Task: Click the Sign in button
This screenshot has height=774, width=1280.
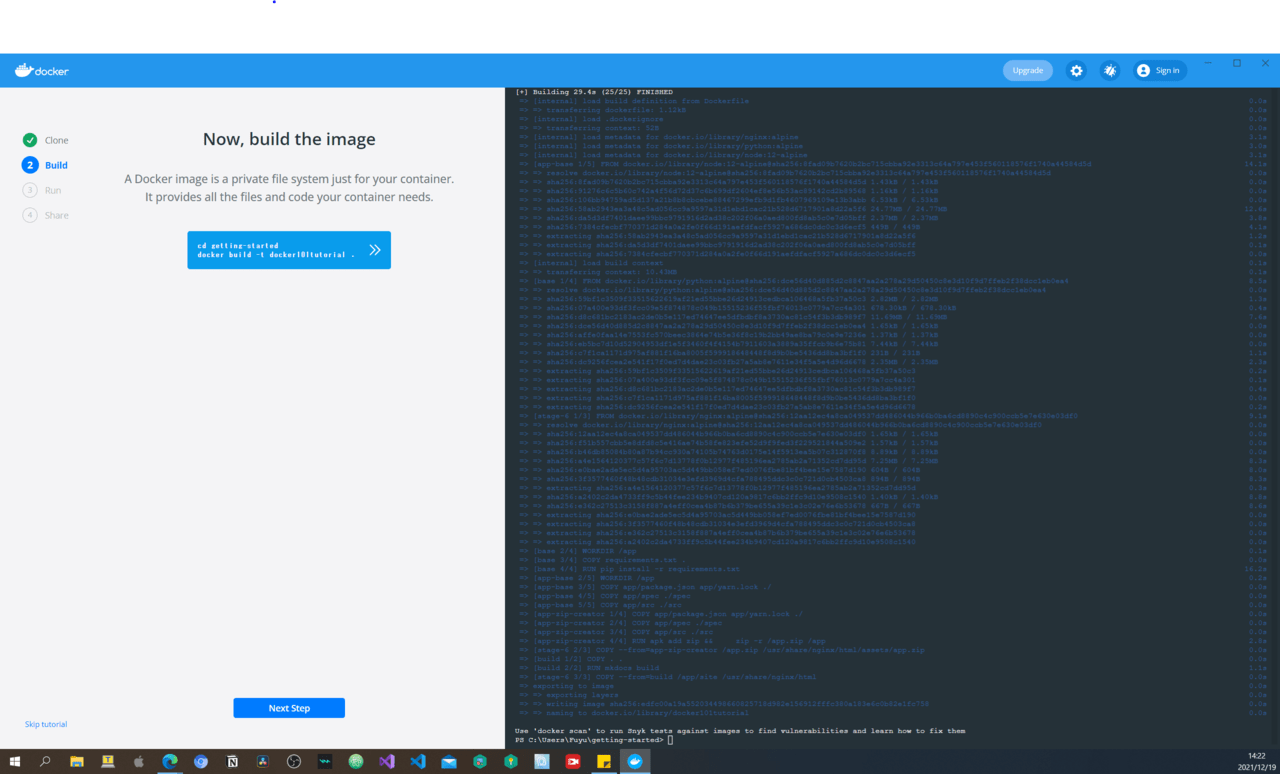Action: [1159, 71]
